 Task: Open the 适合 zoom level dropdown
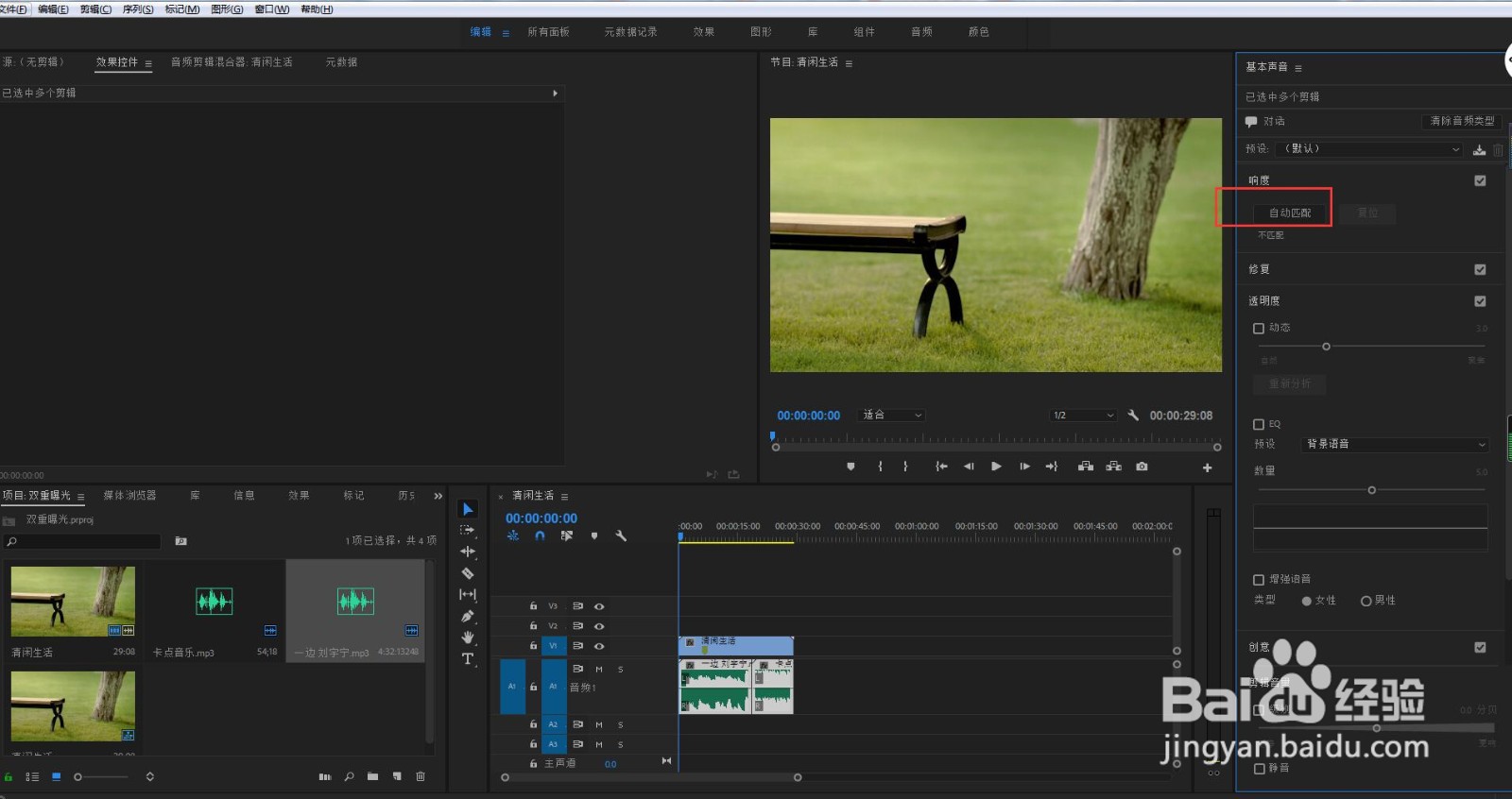891,416
